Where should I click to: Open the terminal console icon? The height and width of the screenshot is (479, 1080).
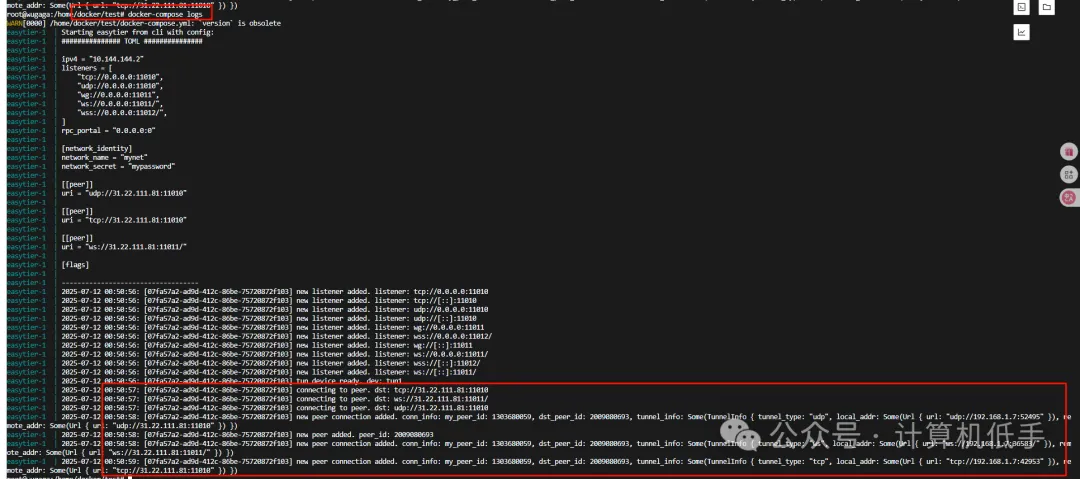(x=1022, y=7)
